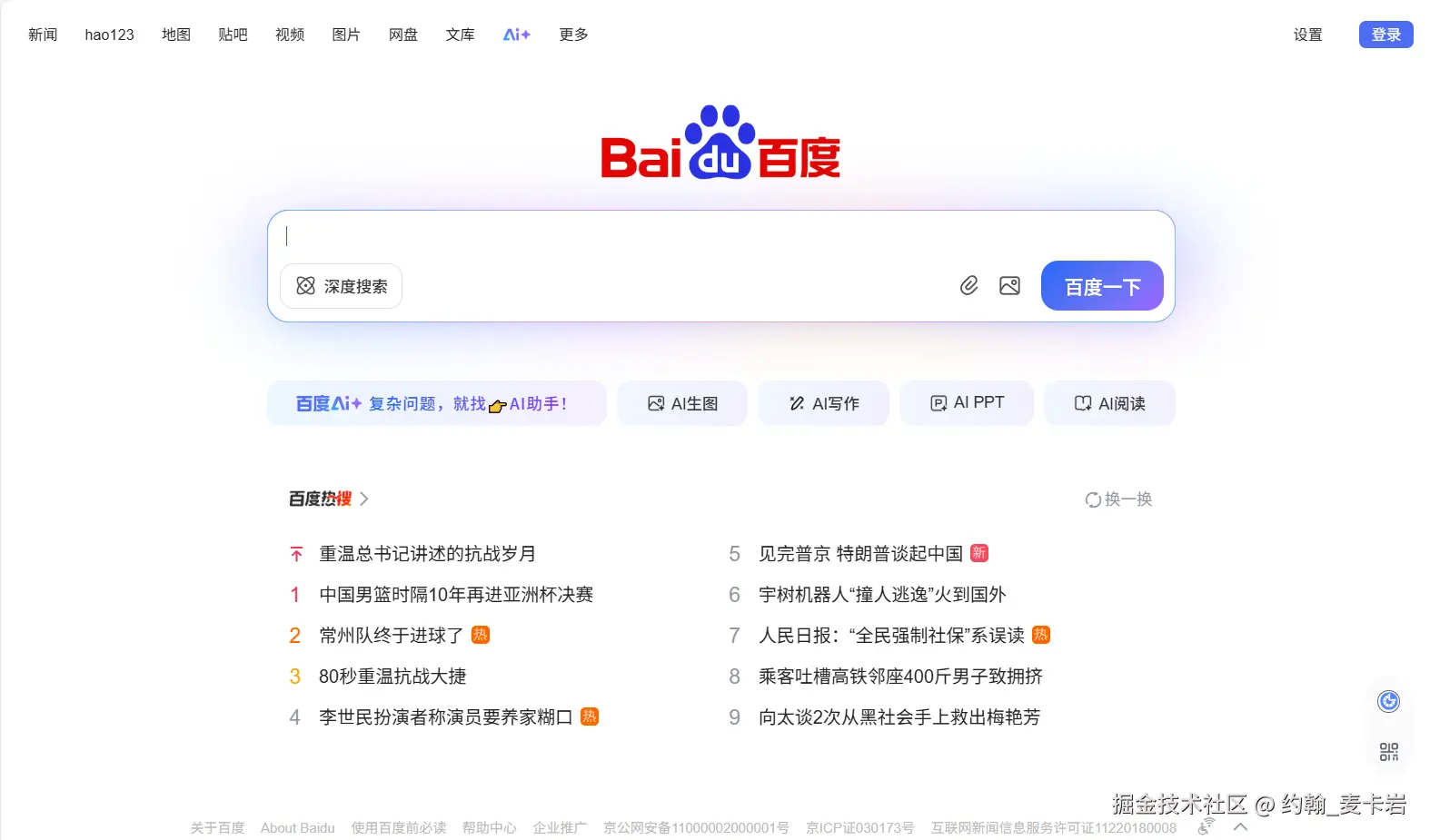Expand the 更多 menu in the top navigation
This screenshot has height=840, width=1430.
(x=573, y=35)
